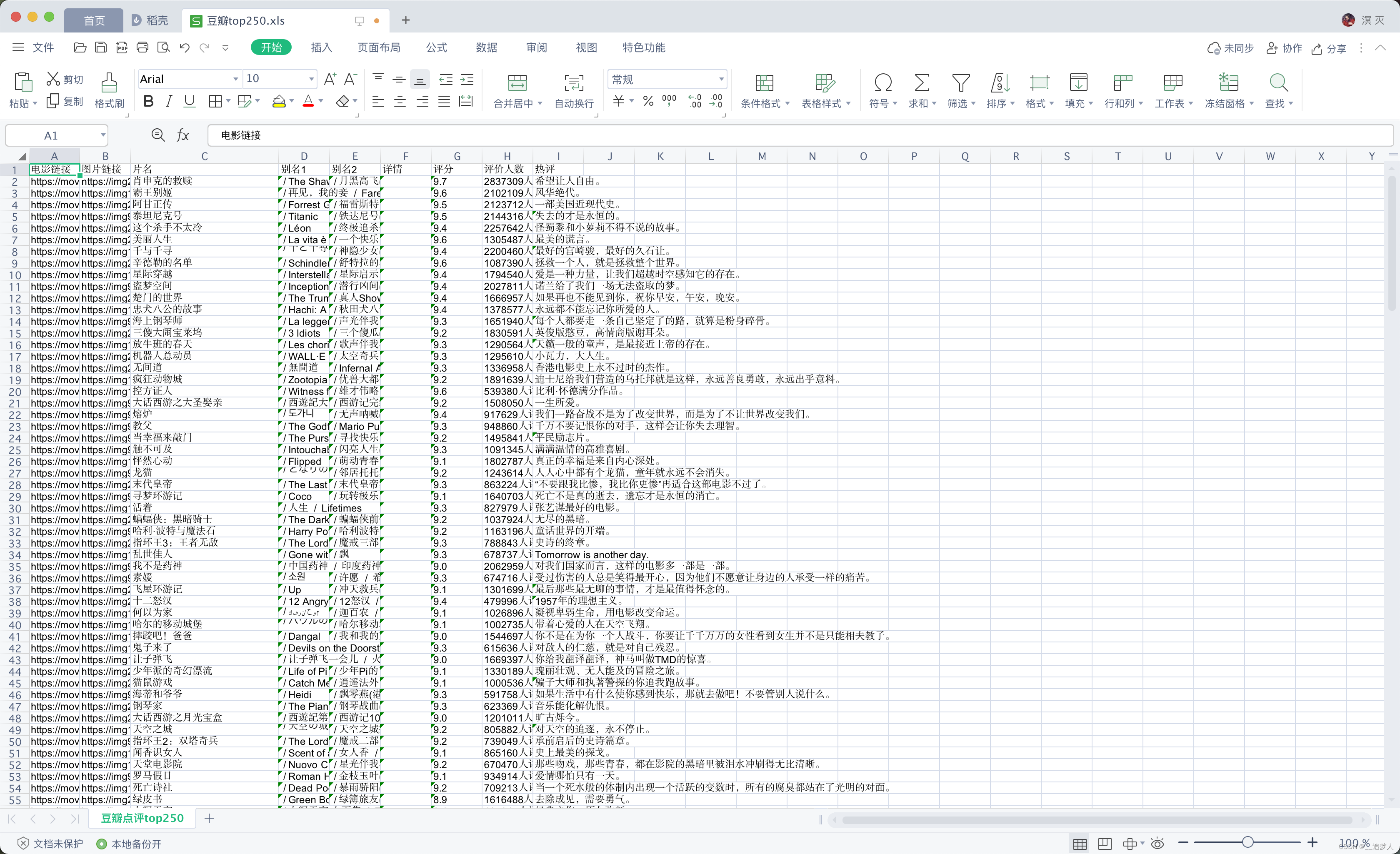1400x854 pixels.
Task: Toggle bold formatting with B button
Action: pos(148,101)
